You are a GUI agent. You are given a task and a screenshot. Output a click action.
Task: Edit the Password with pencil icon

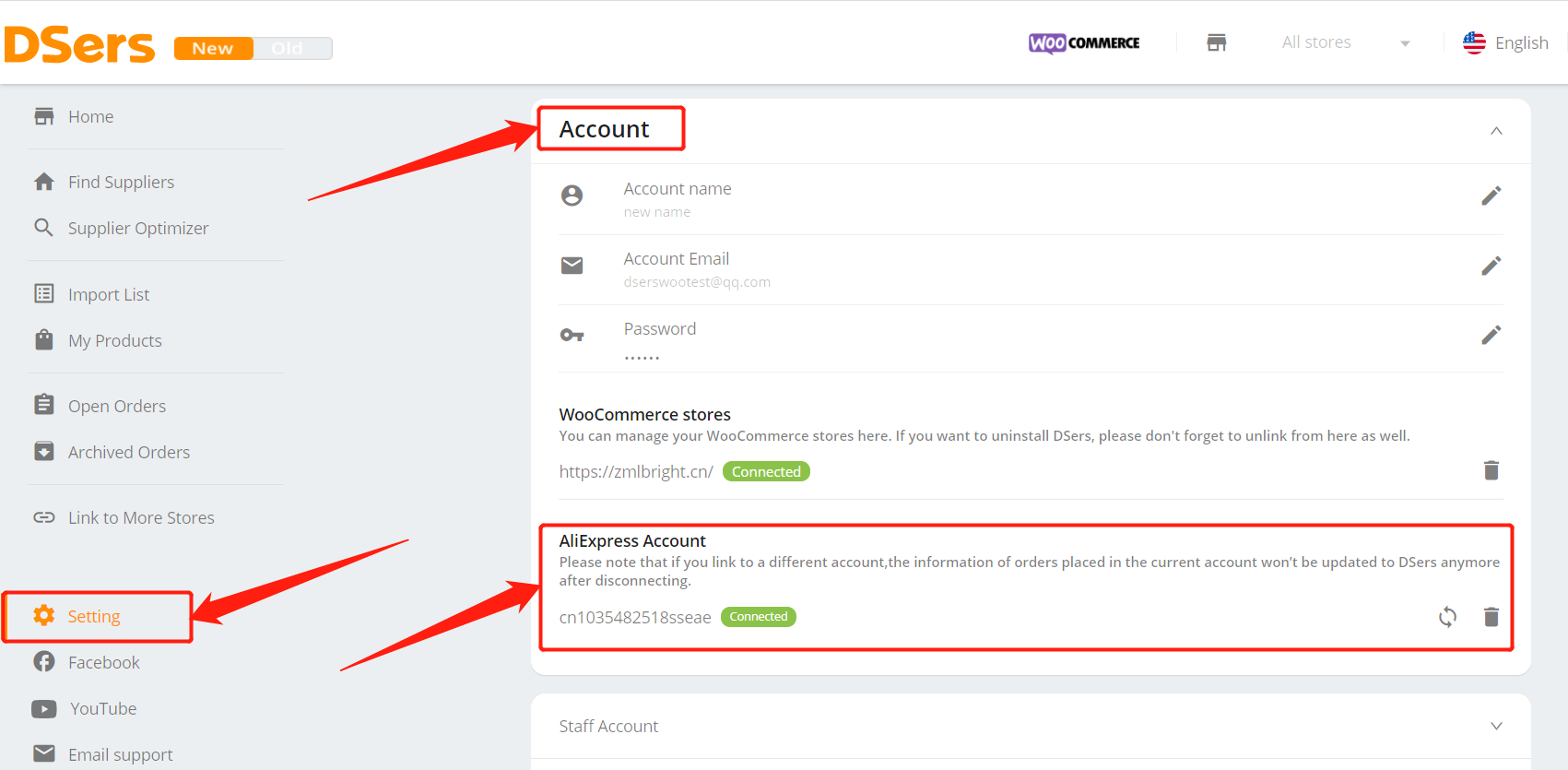coord(1491,335)
